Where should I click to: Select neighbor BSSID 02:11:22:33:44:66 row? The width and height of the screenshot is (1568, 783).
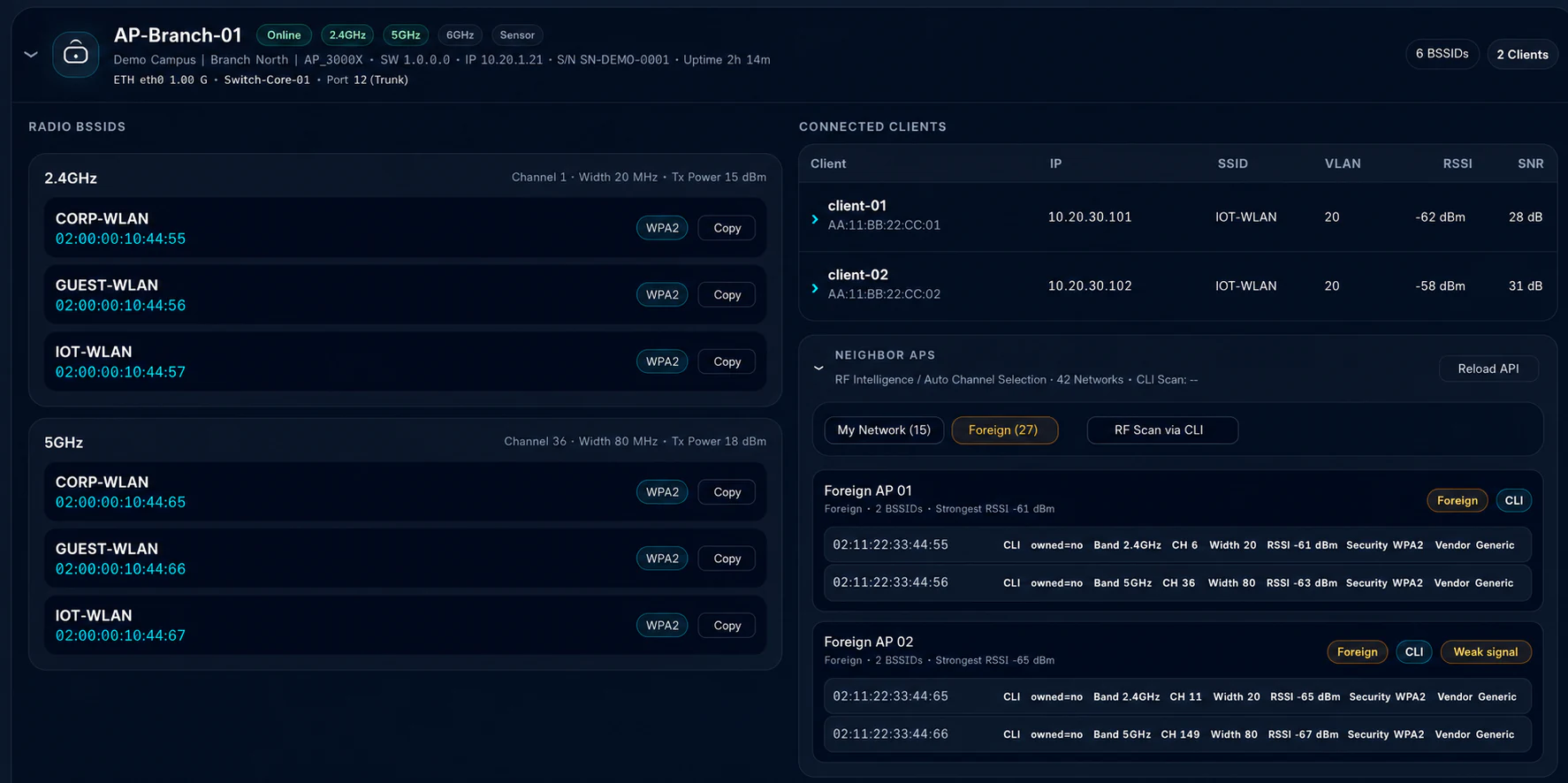pyautogui.click(x=1177, y=734)
